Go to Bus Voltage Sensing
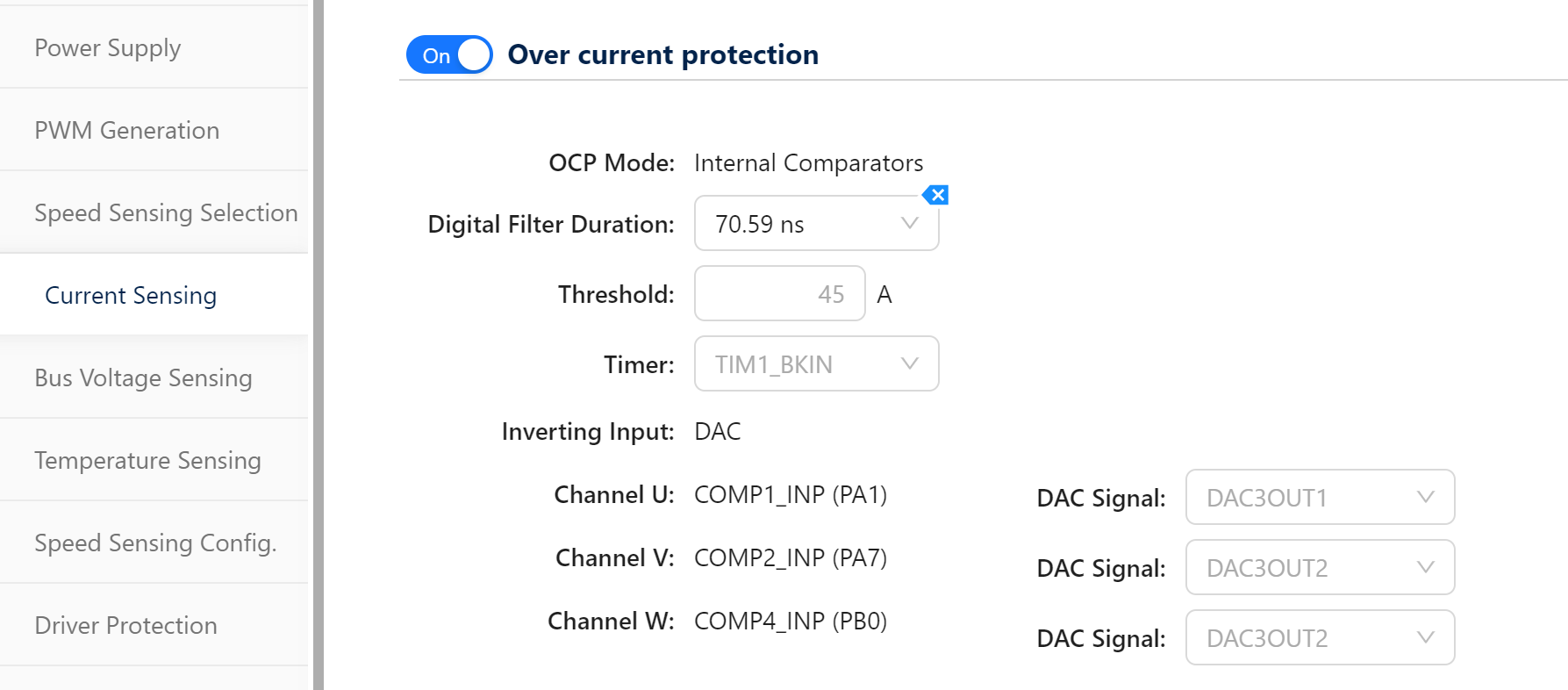This screenshot has height=690, width=1568. pos(143,377)
